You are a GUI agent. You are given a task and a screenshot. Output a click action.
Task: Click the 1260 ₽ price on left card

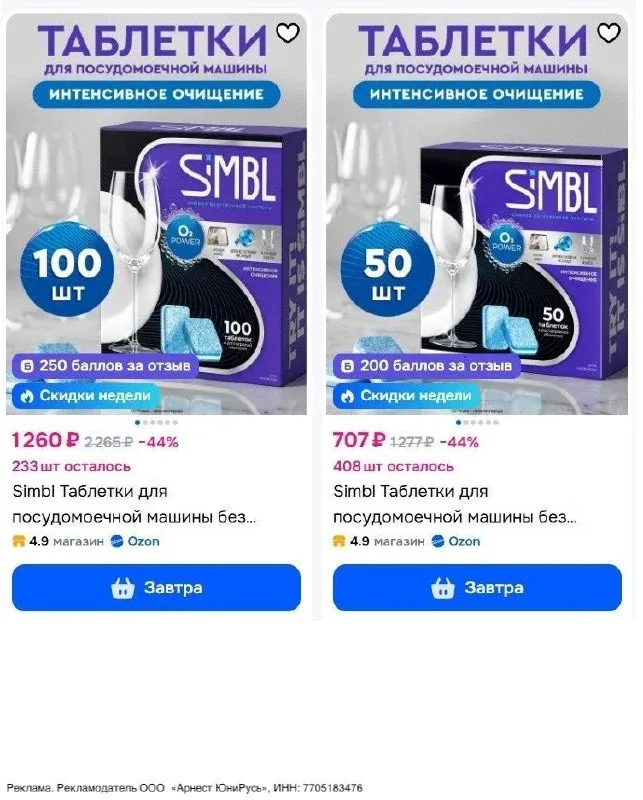(45, 440)
